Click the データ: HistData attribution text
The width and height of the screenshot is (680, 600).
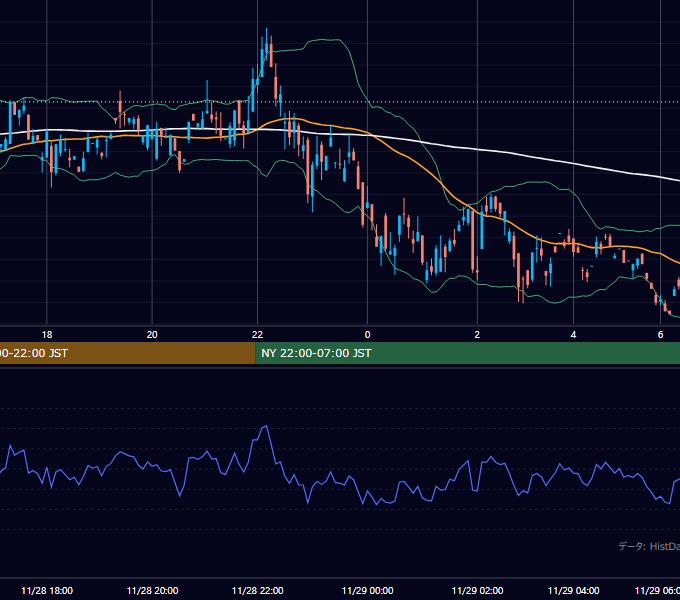click(x=649, y=546)
